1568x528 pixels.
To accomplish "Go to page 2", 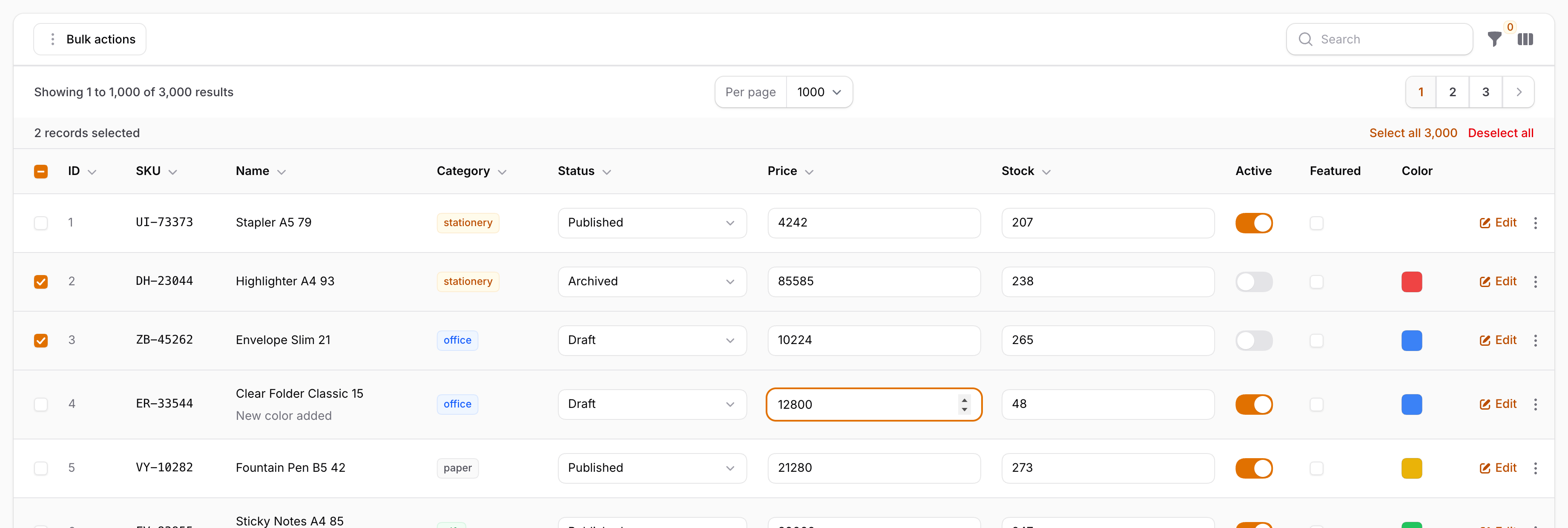I will point(1452,92).
